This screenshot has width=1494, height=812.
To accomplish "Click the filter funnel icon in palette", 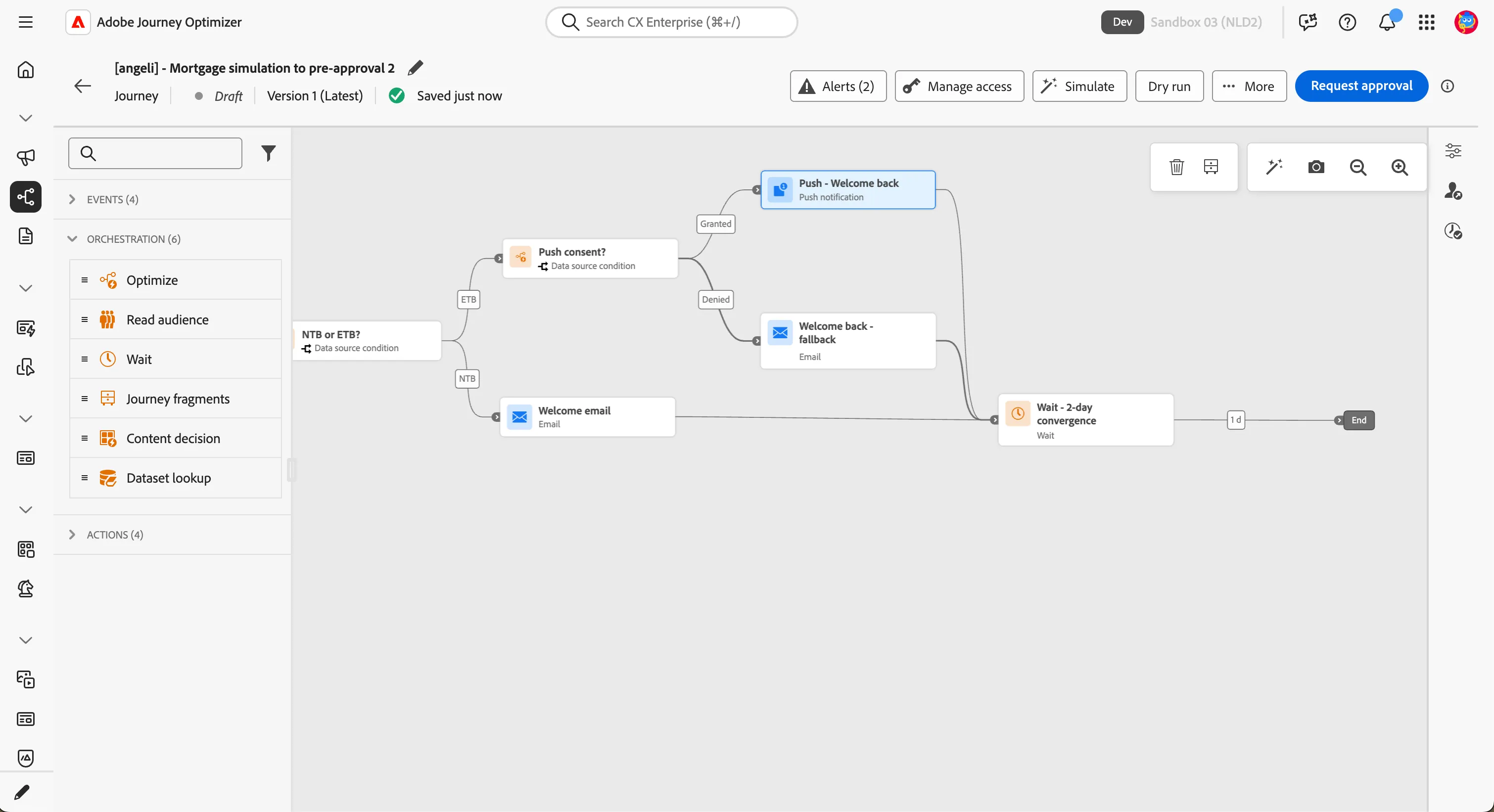I will [268, 153].
